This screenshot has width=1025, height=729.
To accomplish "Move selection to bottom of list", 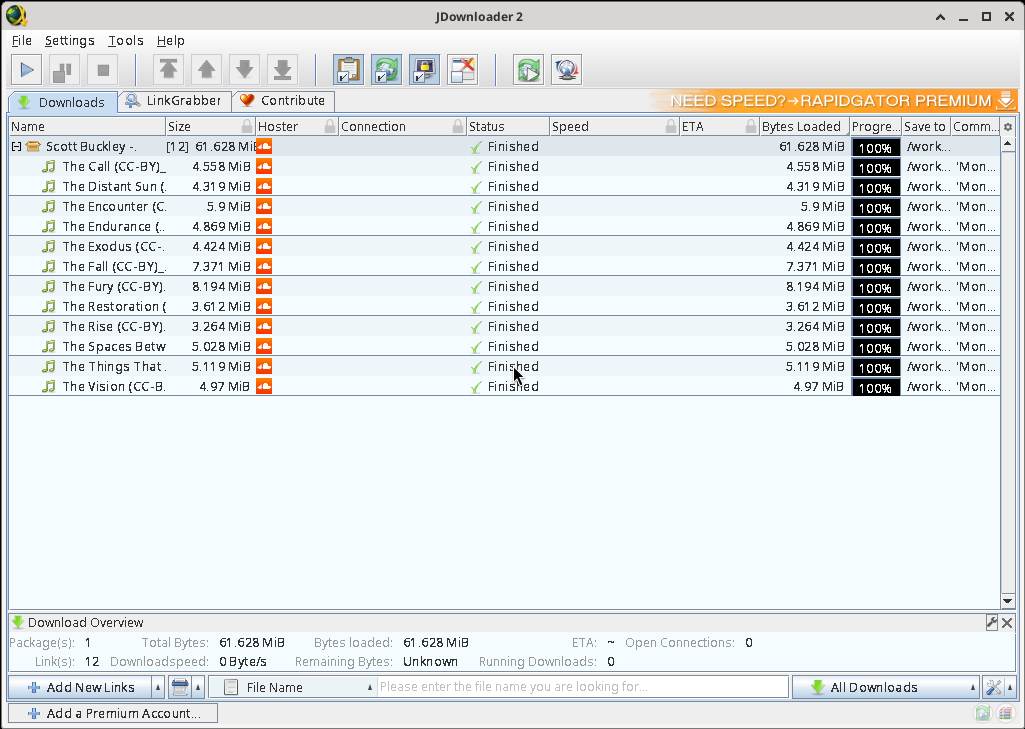I will [282, 70].
